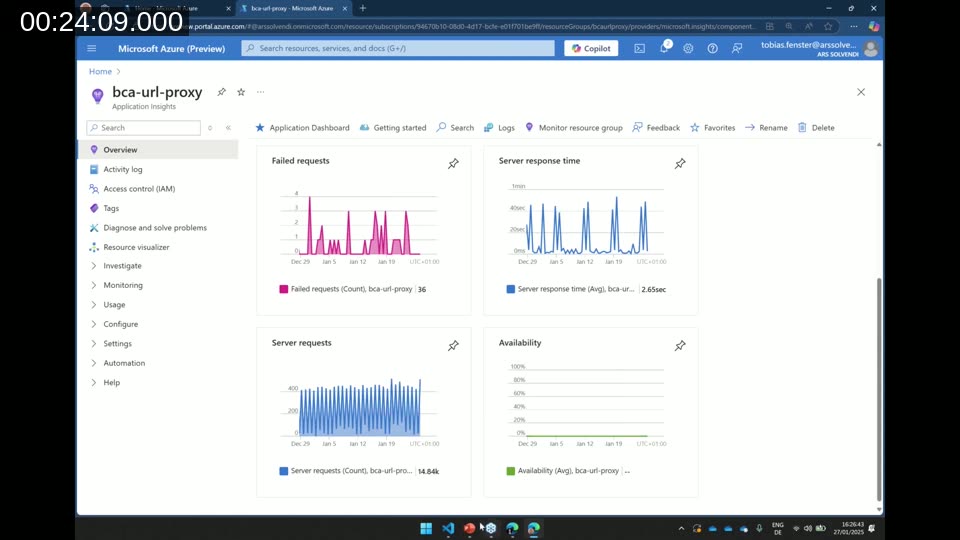
Task: Click the blade vertical scrollbar
Action: pyautogui.click(x=879, y=389)
